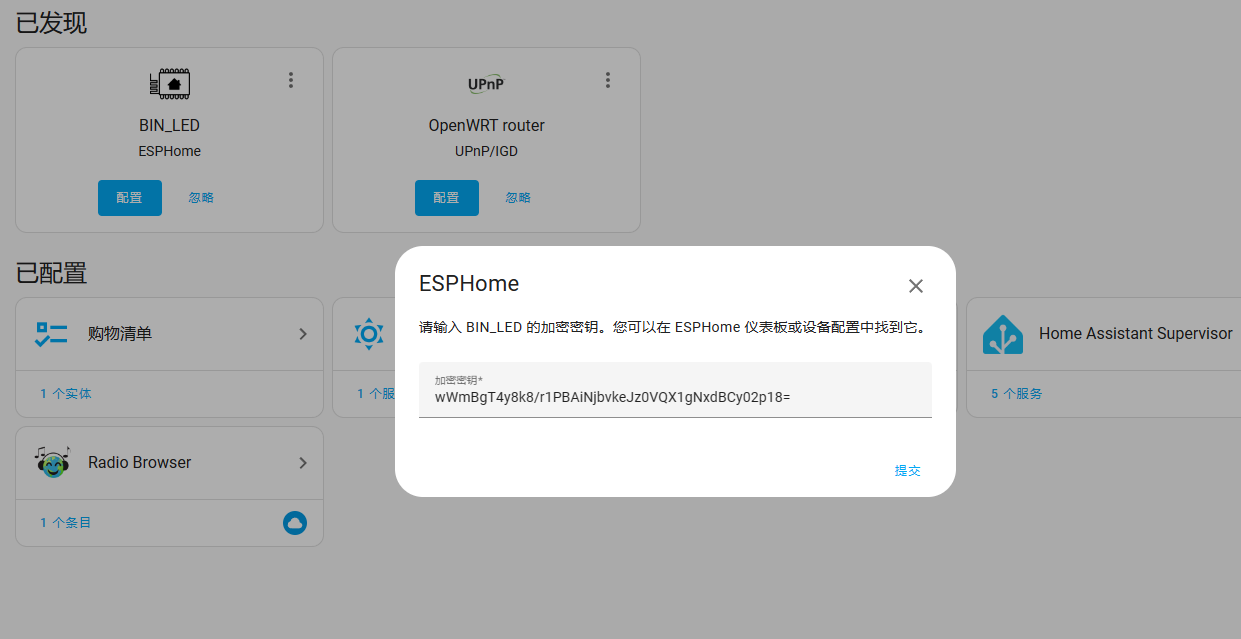1241x639 pixels.
Task: Expand the 购物清单 card chevron
Action: [x=303, y=334]
